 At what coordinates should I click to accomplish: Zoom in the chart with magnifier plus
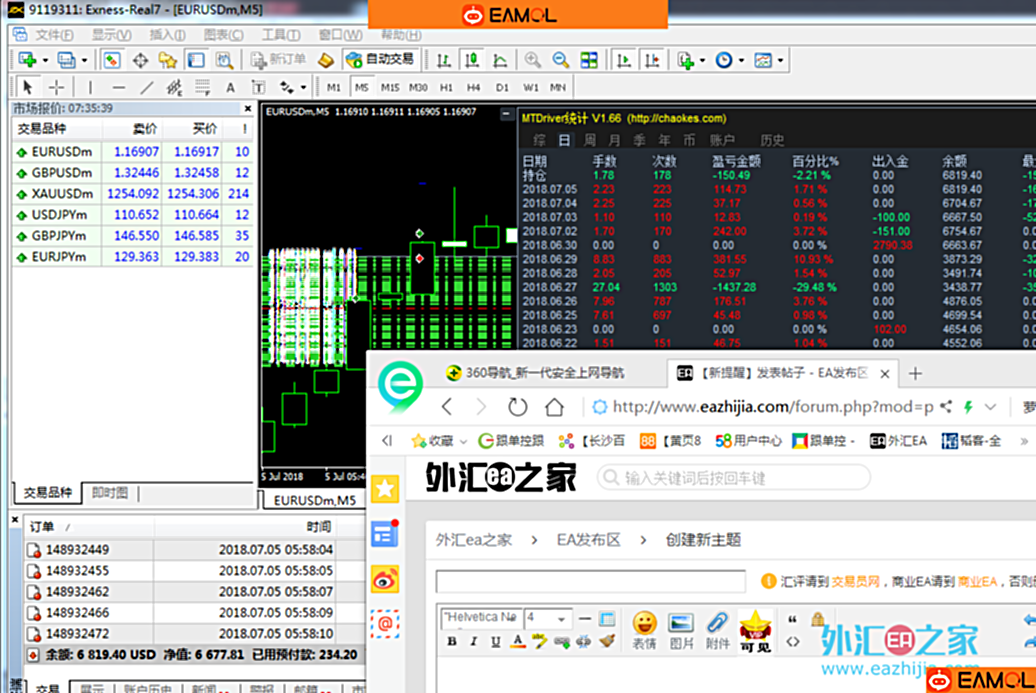click(533, 60)
